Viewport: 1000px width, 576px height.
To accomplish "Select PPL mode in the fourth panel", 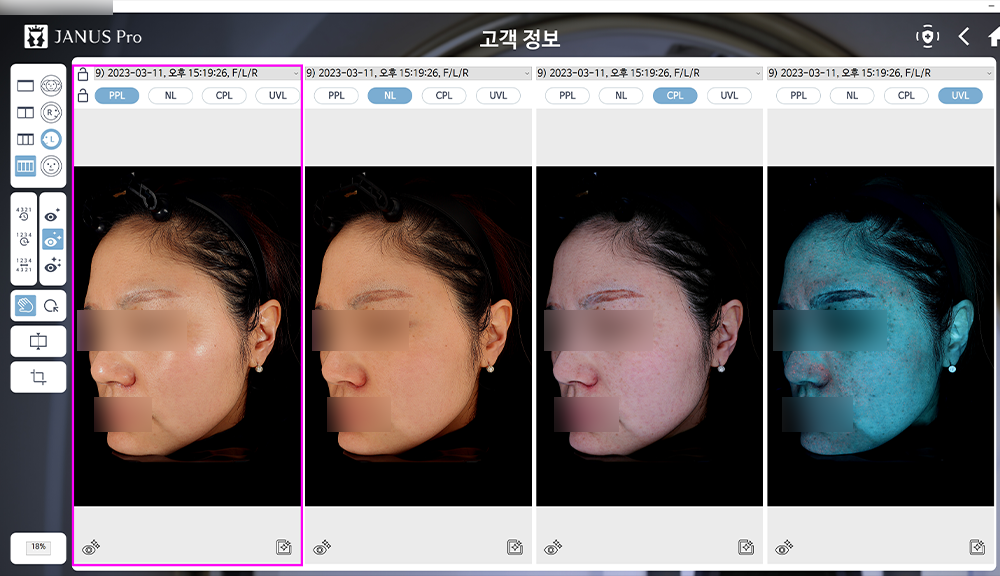I will pos(798,96).
